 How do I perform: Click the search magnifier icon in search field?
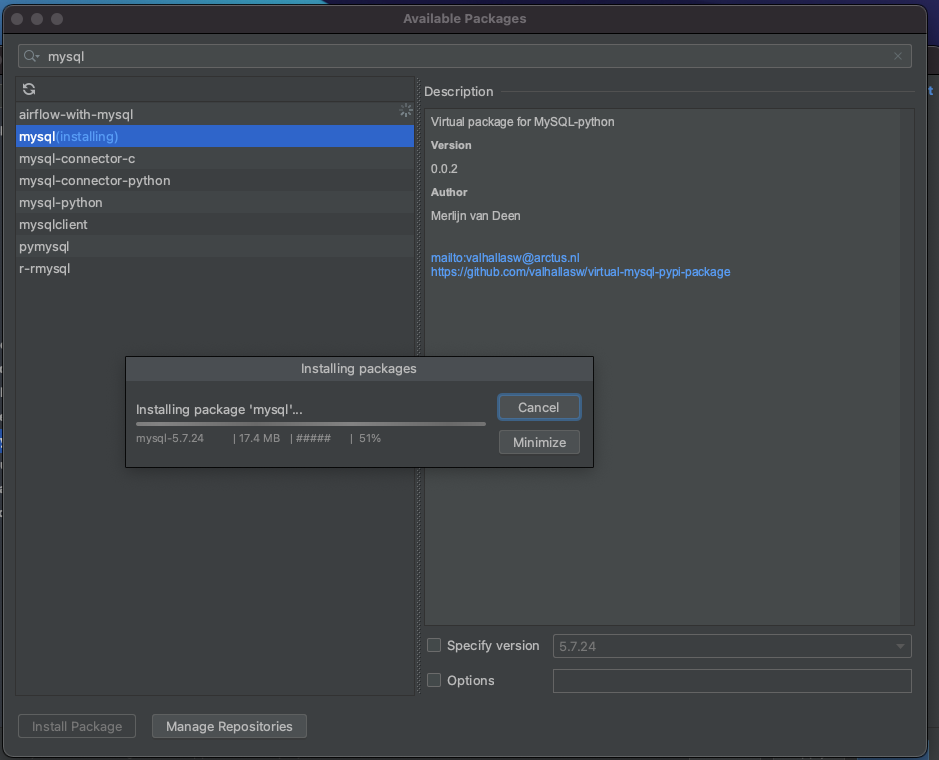click(x=31, y=56)
